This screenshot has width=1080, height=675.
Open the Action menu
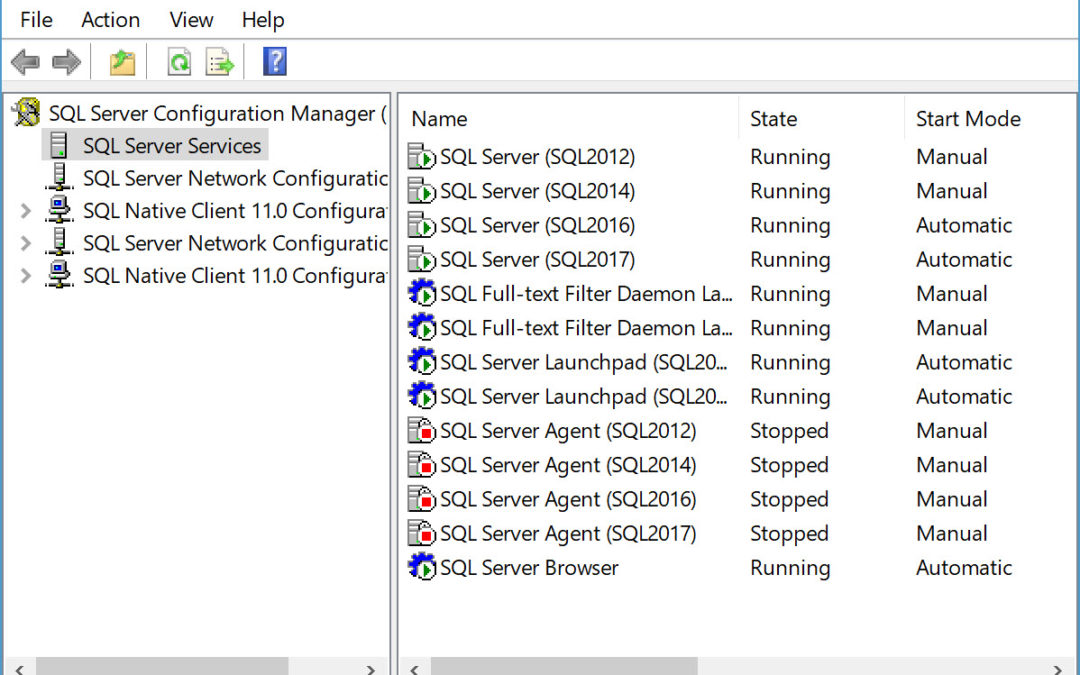pos(110,20)
